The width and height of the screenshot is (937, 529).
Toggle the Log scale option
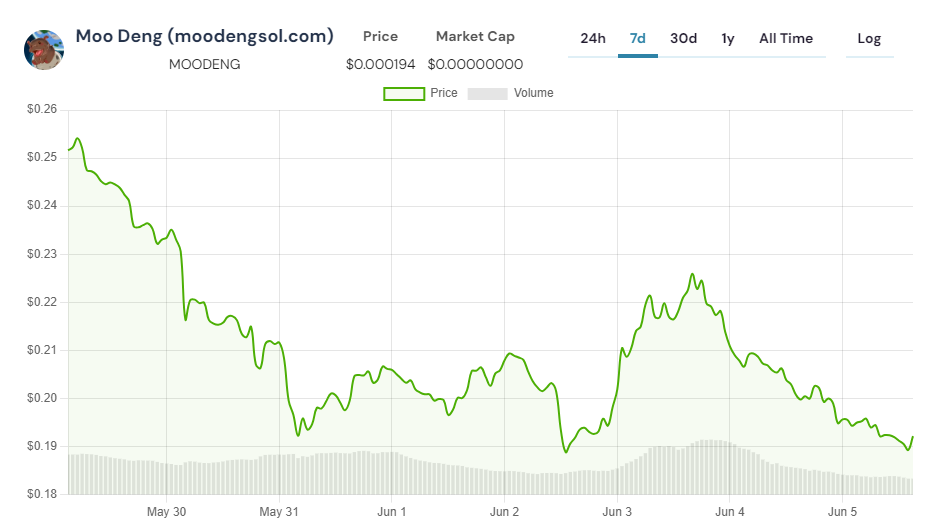(869, 39)
